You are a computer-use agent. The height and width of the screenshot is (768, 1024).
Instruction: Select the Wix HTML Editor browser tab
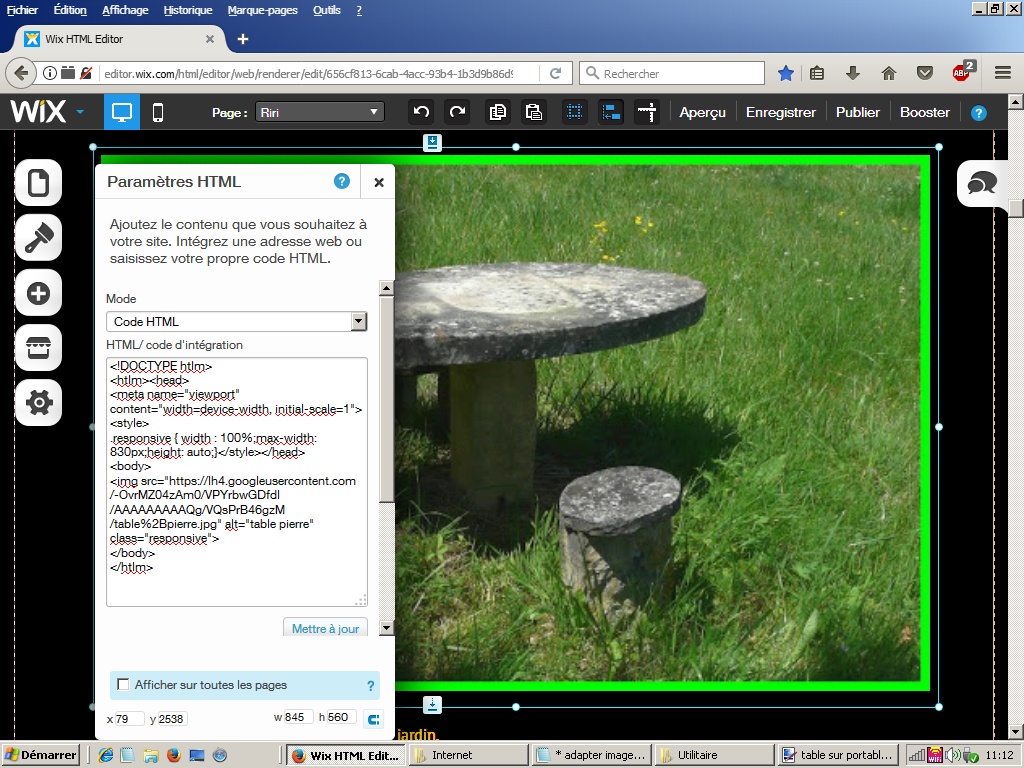click(120, 39)
